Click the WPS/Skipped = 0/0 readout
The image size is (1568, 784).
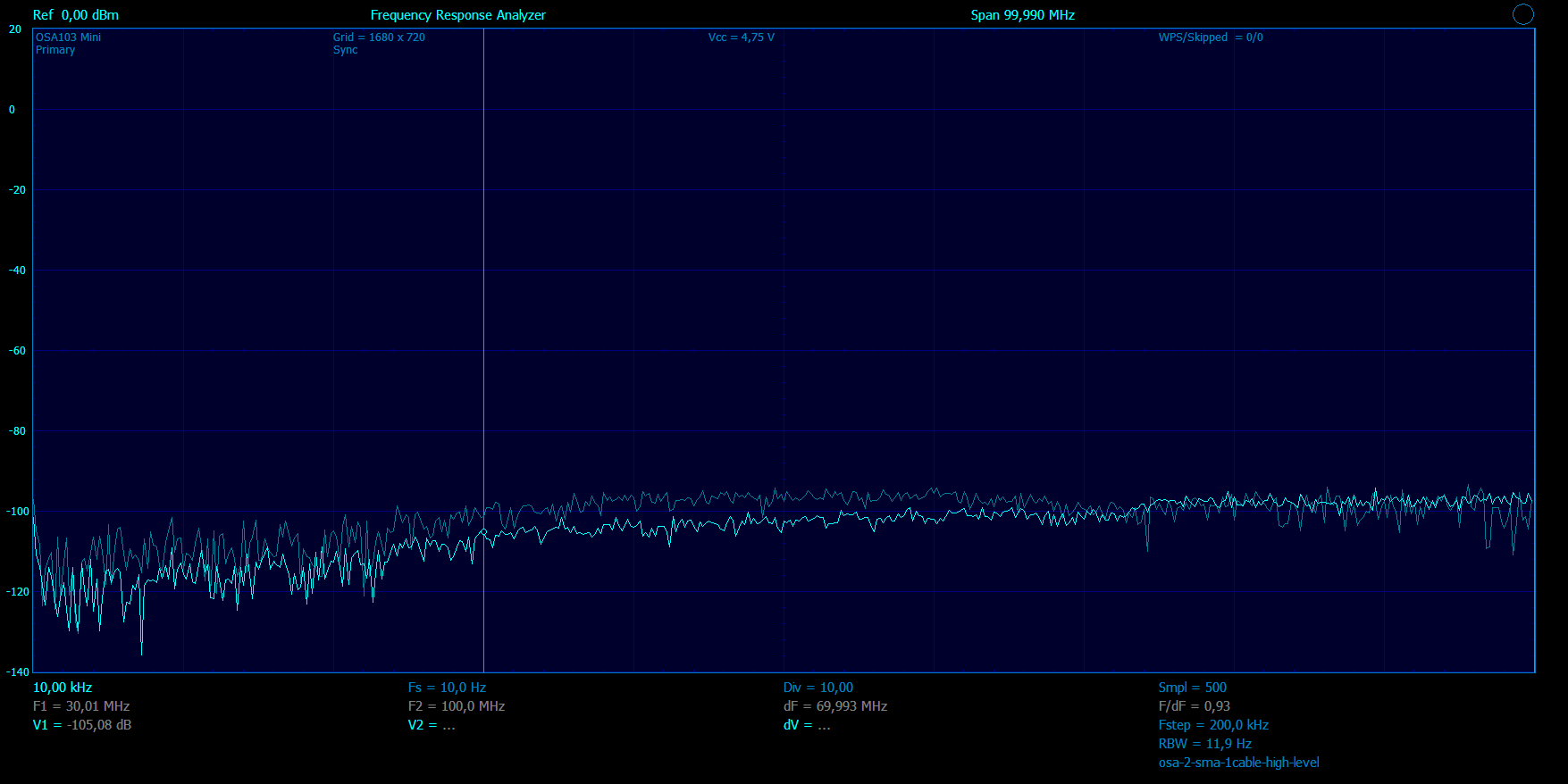coord(1211,38)
